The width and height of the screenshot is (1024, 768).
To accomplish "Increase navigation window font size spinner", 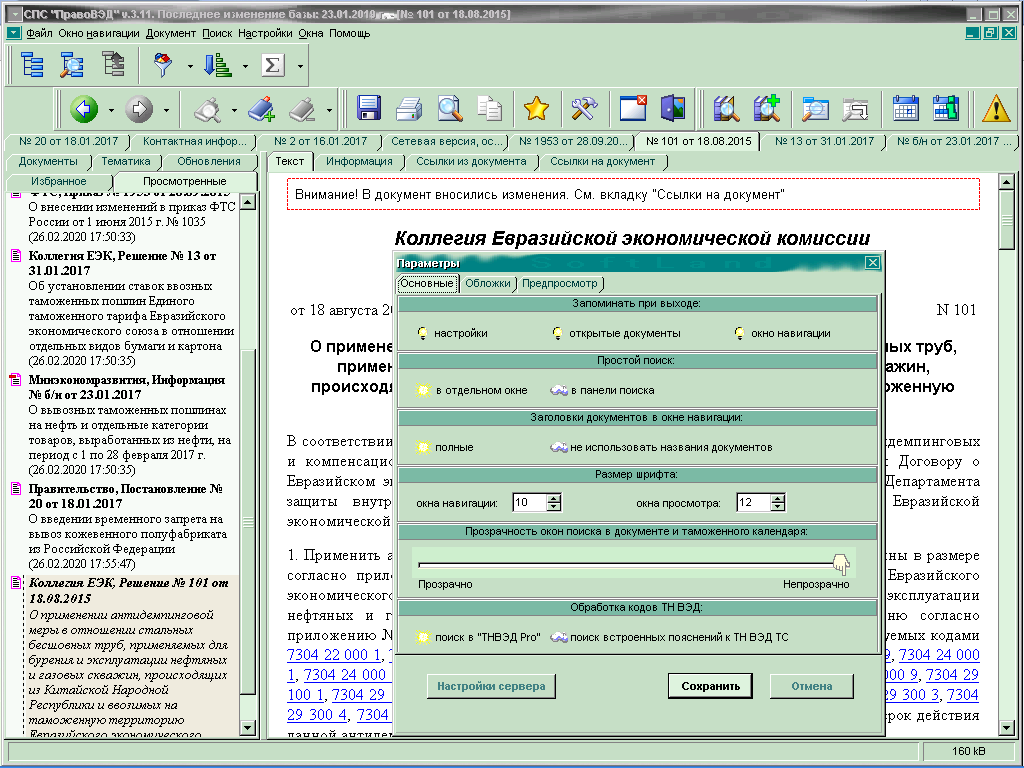I will (554, 498).
